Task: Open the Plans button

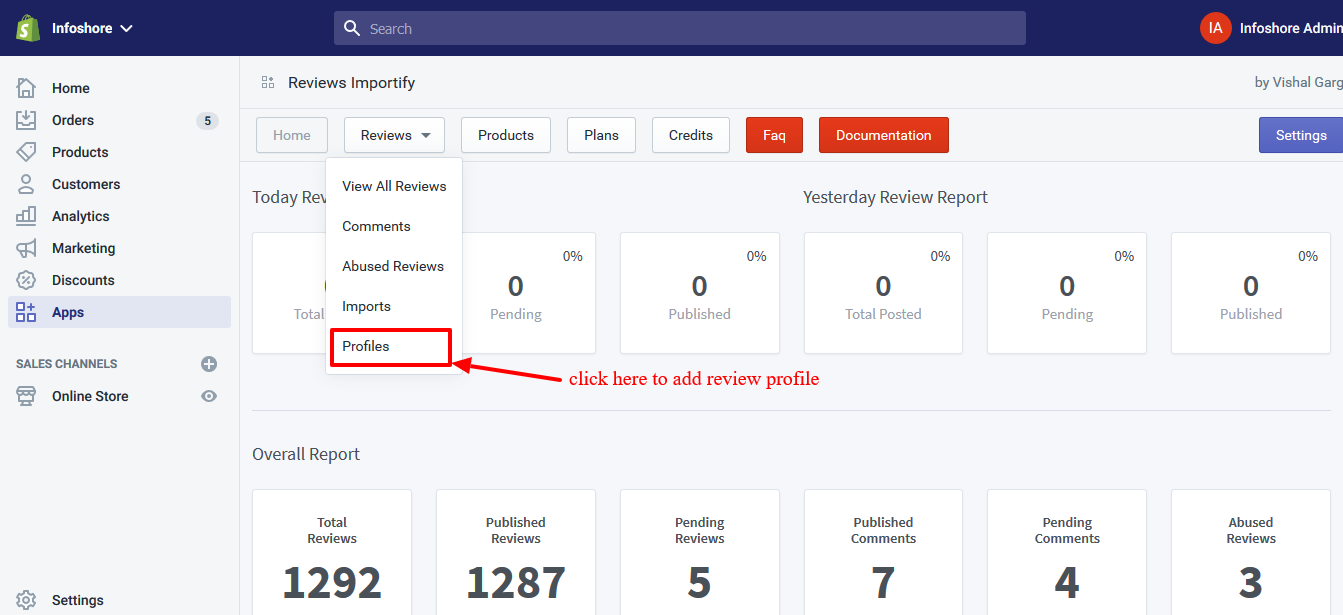Action: [601, 135]
